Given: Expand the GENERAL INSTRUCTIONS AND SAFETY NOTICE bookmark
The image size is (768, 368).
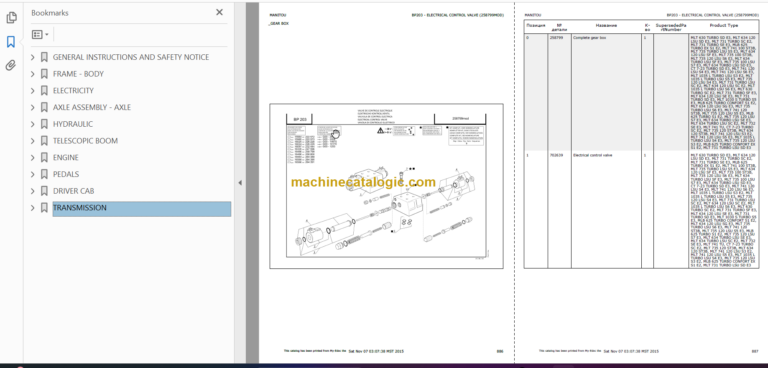Looking at the screenshot, I should point(33,57).
